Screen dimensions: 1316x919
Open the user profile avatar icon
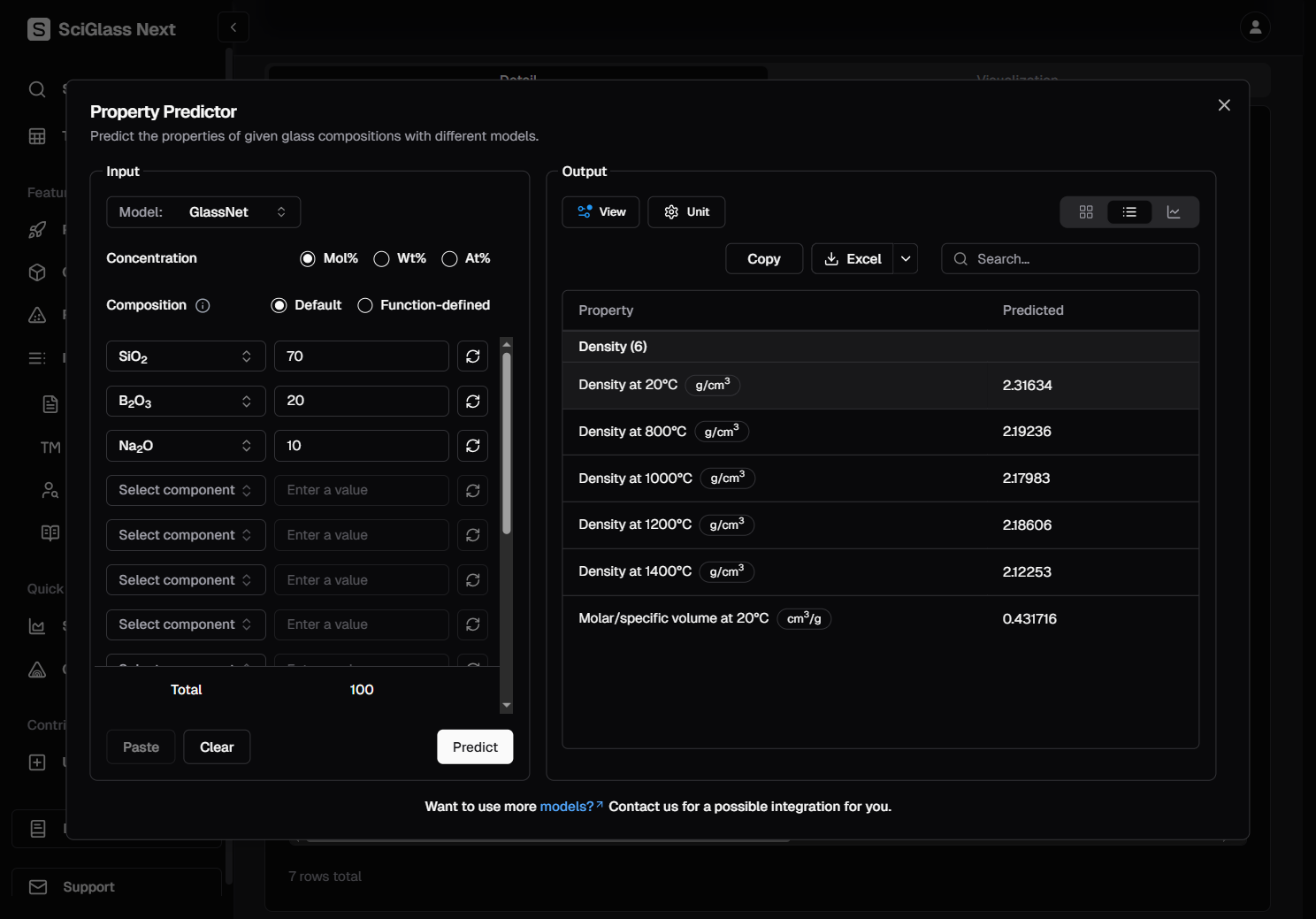pyautogui.click(x=1254, y=27)
